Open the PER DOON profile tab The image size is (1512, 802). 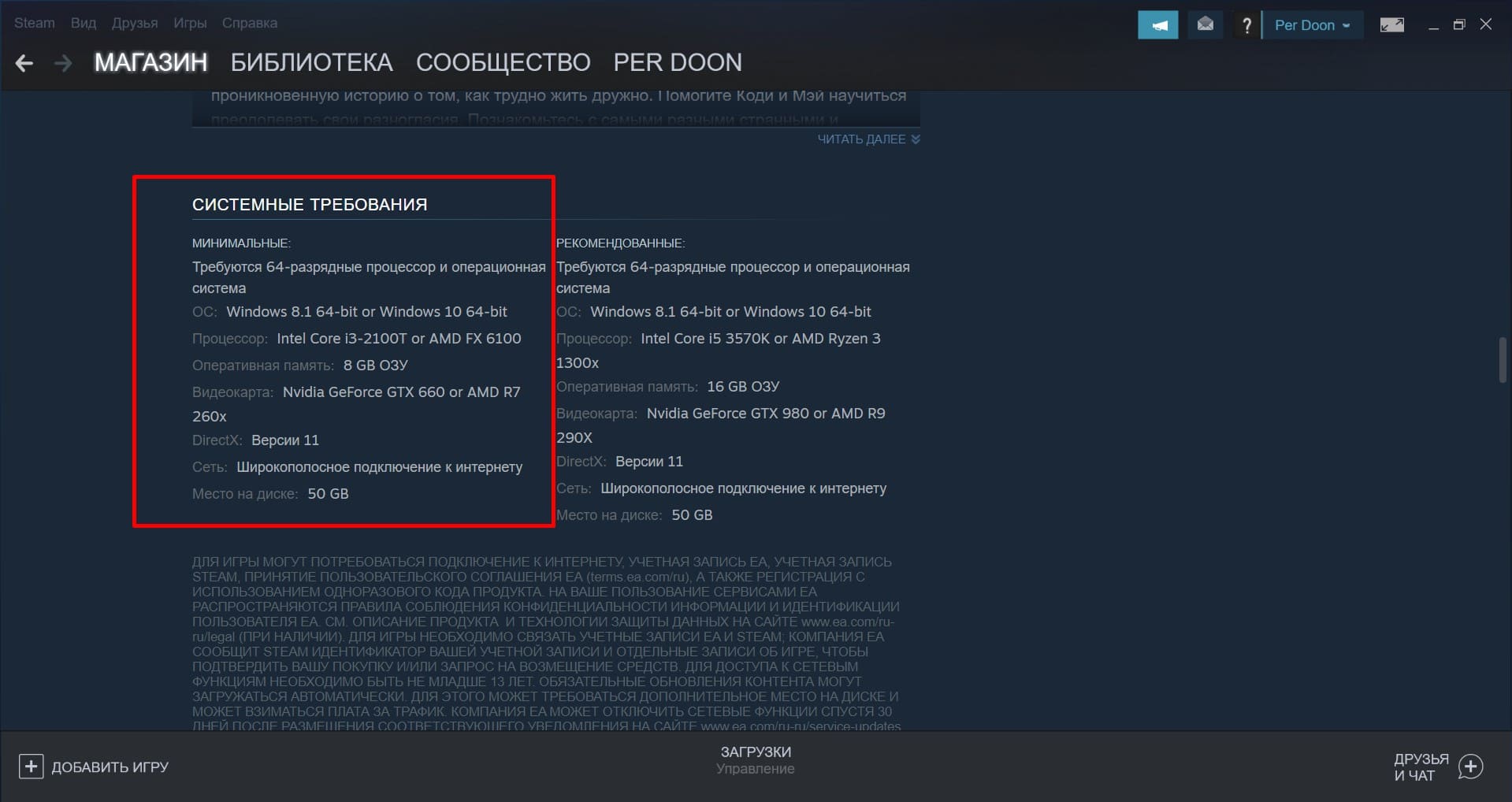point(678,62)
